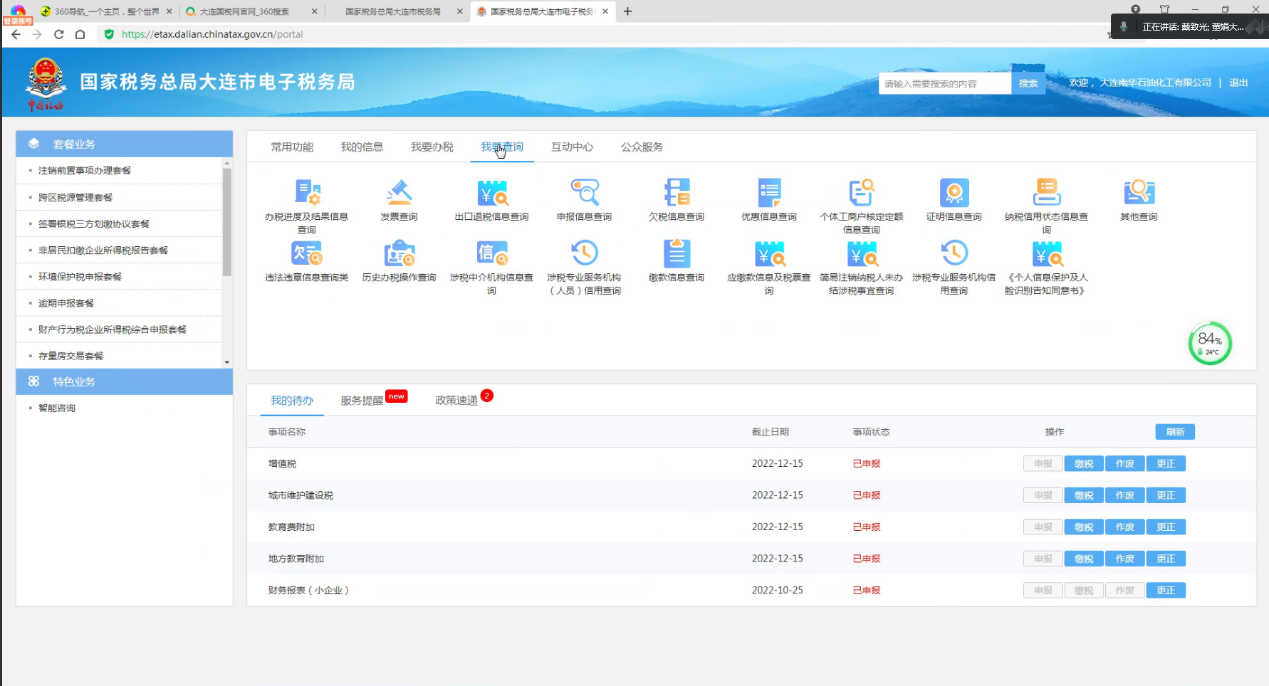
Task: Open 发票查询 invoice query icon
Action: coord(399,193)
